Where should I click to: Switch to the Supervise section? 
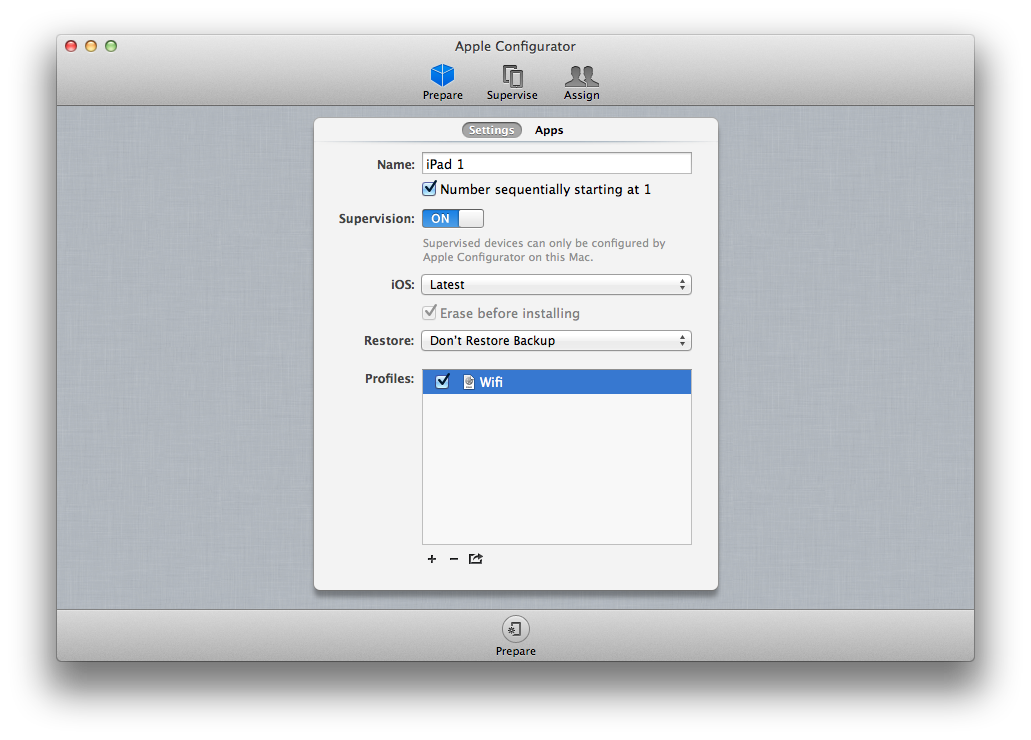[x=512, y=82]
